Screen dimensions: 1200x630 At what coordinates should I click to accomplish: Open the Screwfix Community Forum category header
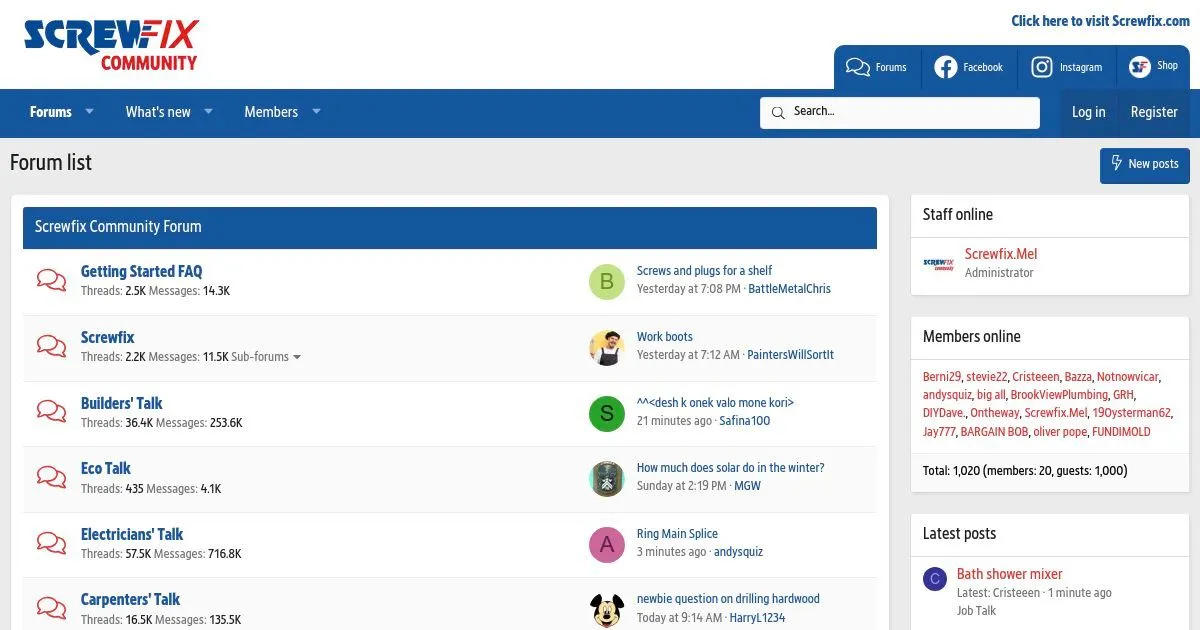(x=118, y=227)
